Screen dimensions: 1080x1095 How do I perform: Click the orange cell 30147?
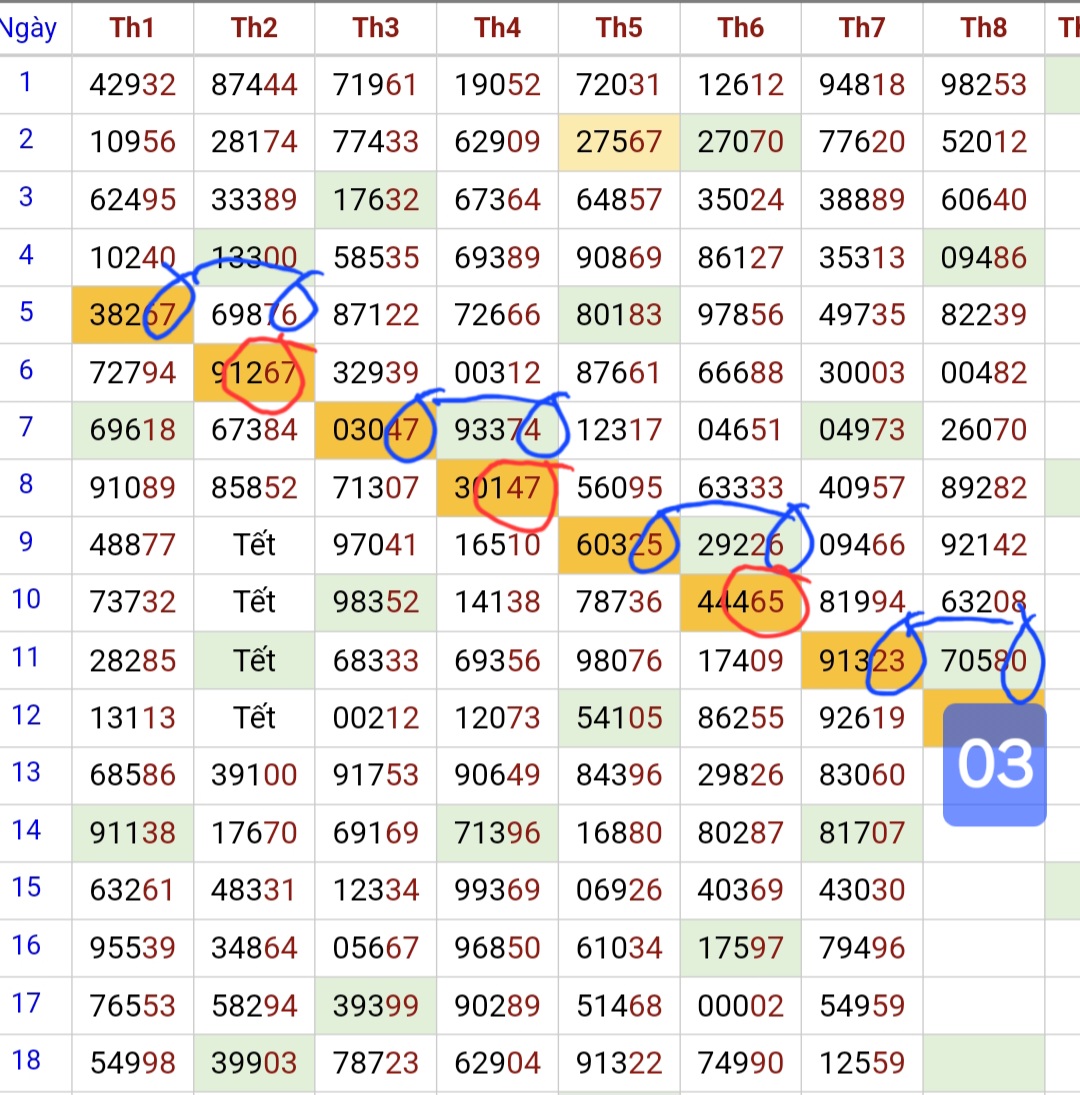(497, 487)
